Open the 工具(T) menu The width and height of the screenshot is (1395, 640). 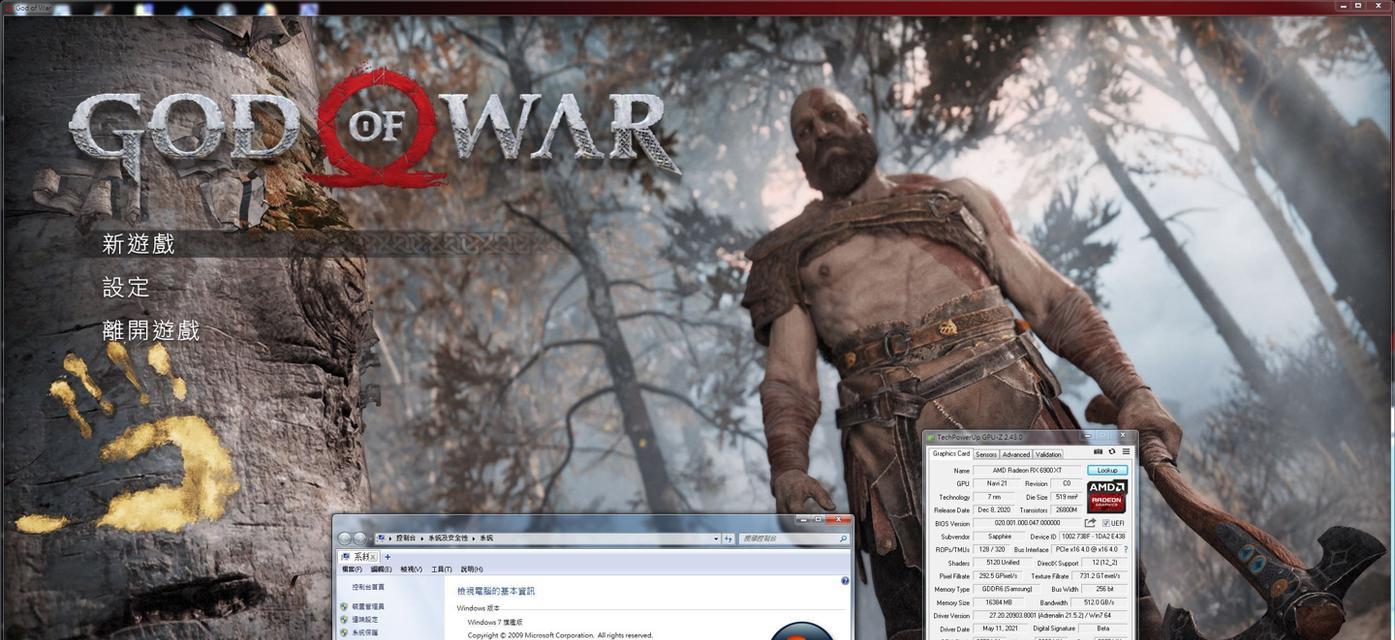pyautogui.click(x=441, y=569)
